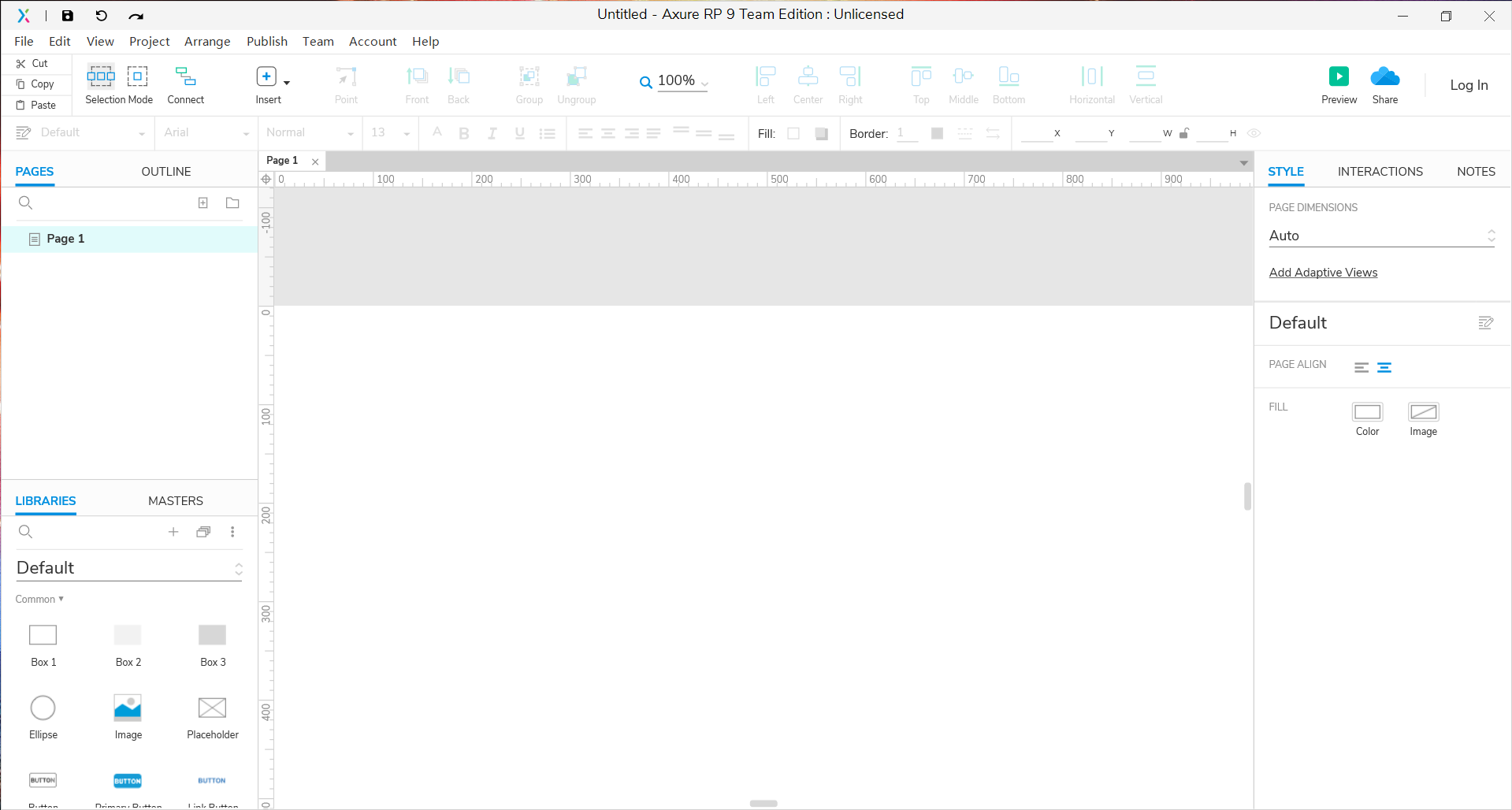Viewport: 1512px width, 810px height.
Task: Set page align to left
Action: click(x=1362, y=367)
